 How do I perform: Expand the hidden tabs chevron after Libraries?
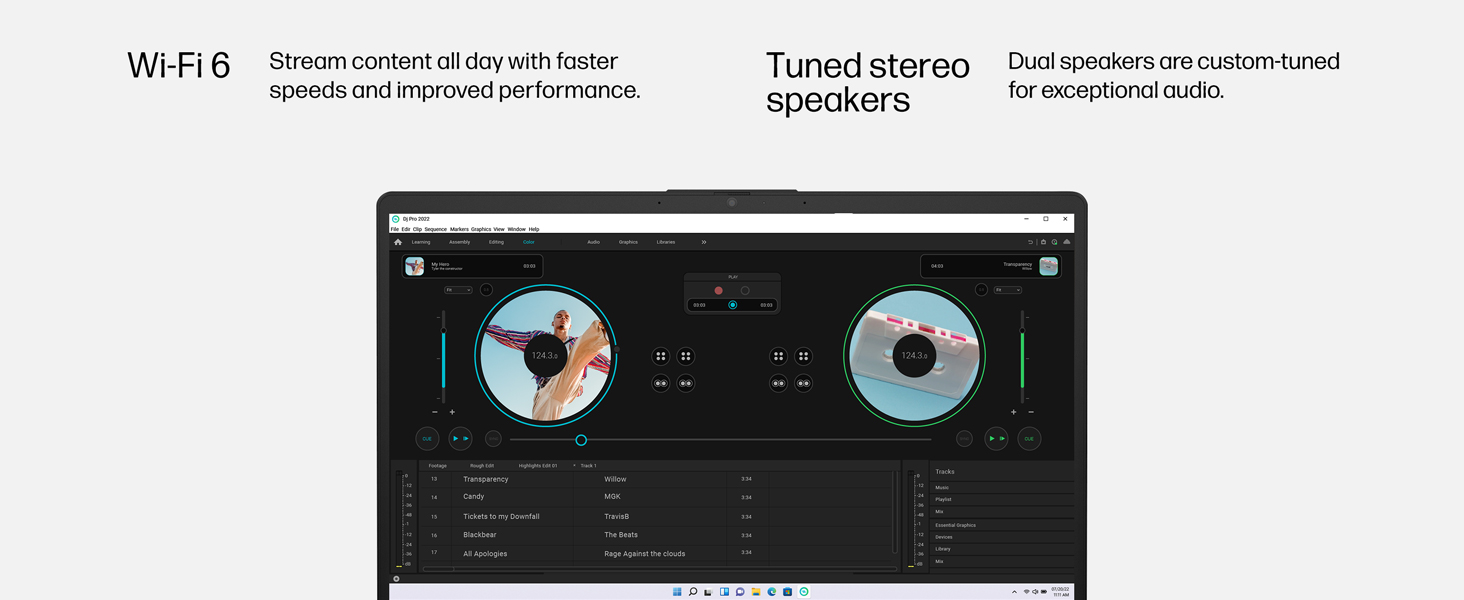[704, 242]
